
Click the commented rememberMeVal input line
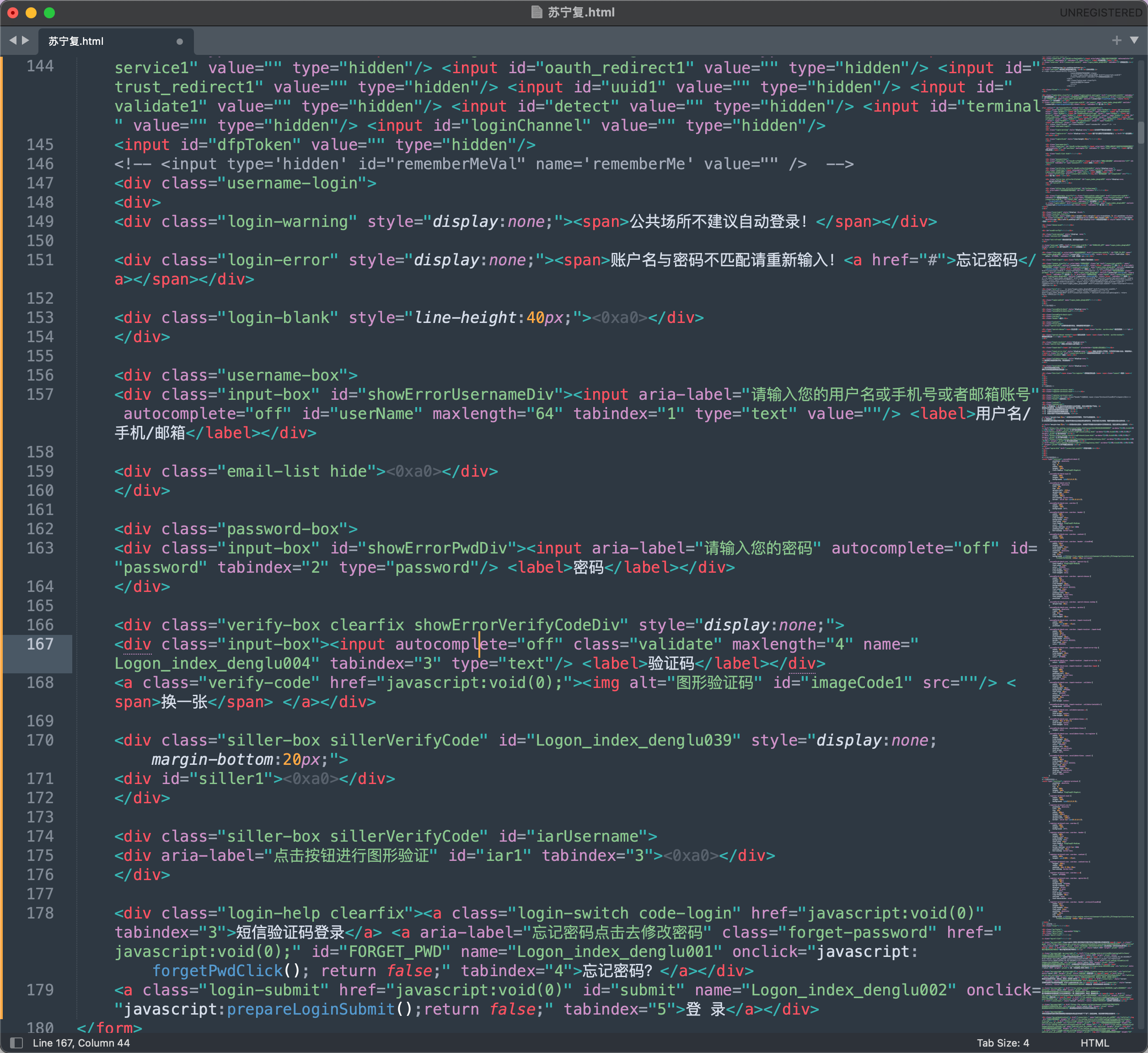[484, 164]
